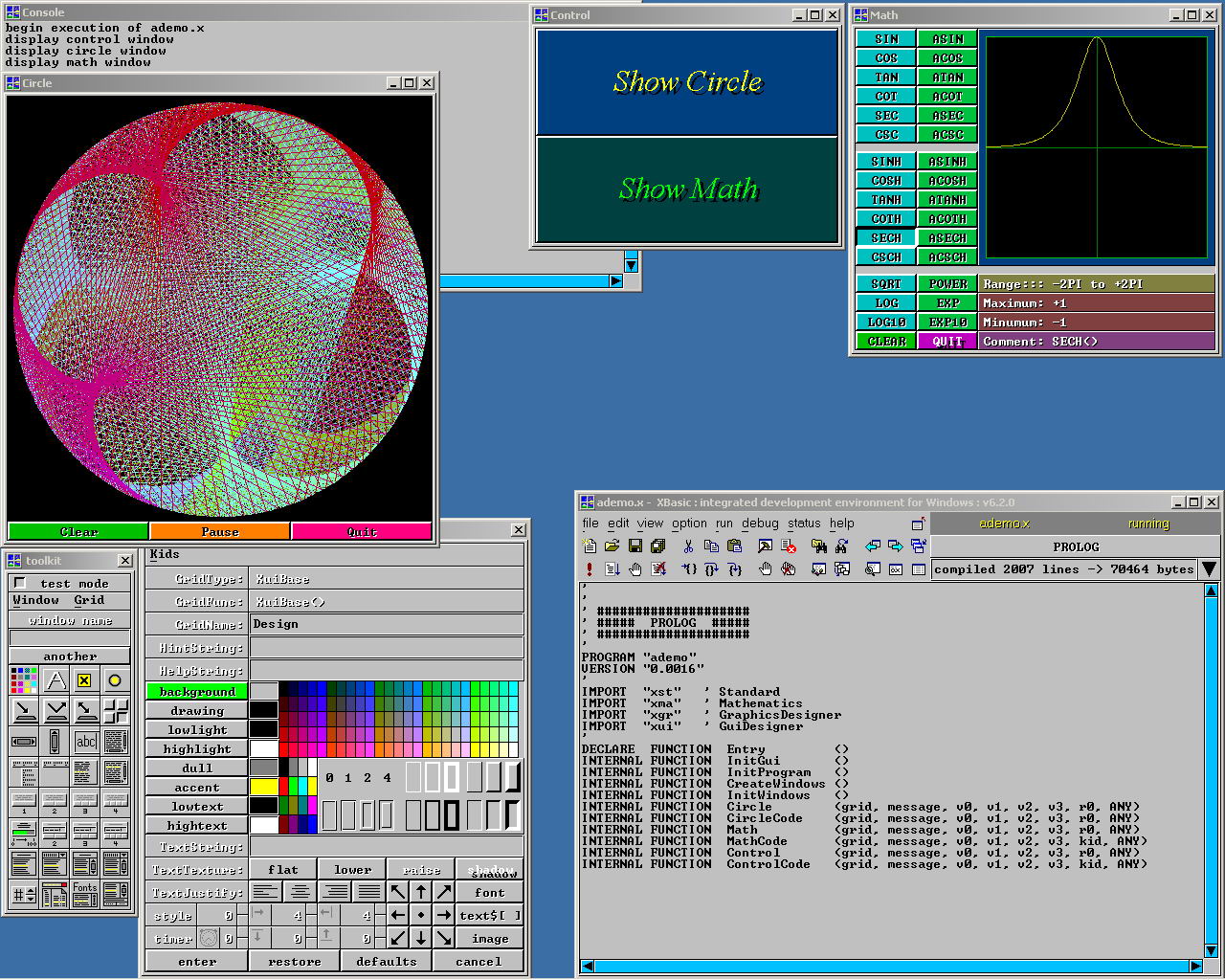This screenshot has height=980, width=1225.
Task: Open the edit menu in XBasic
Action: (x=618, y=523)
